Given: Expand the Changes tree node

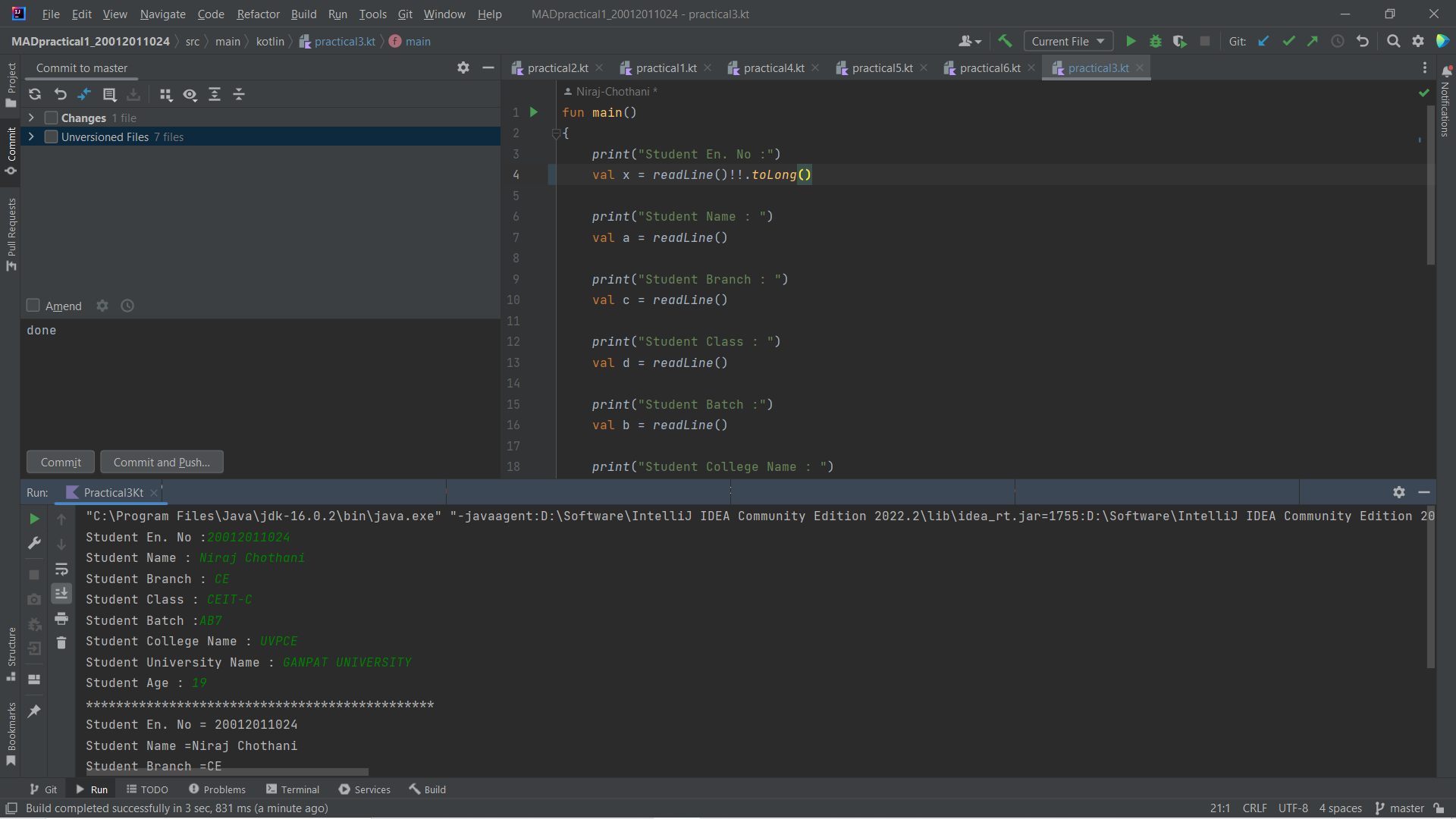Looking at the screenshot, I should coord(31,118).
